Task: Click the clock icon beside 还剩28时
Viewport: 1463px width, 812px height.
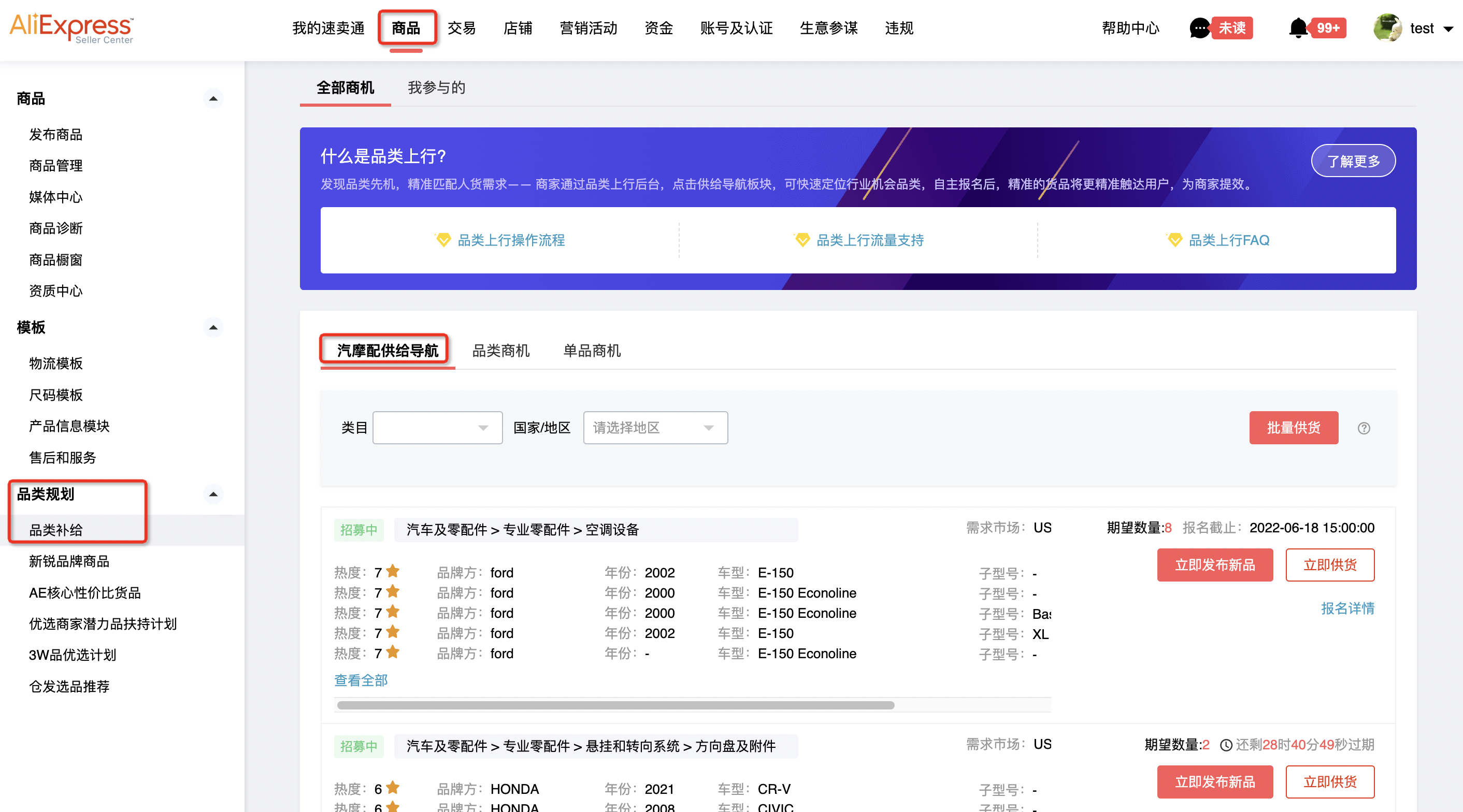Action: point(1226,745)
